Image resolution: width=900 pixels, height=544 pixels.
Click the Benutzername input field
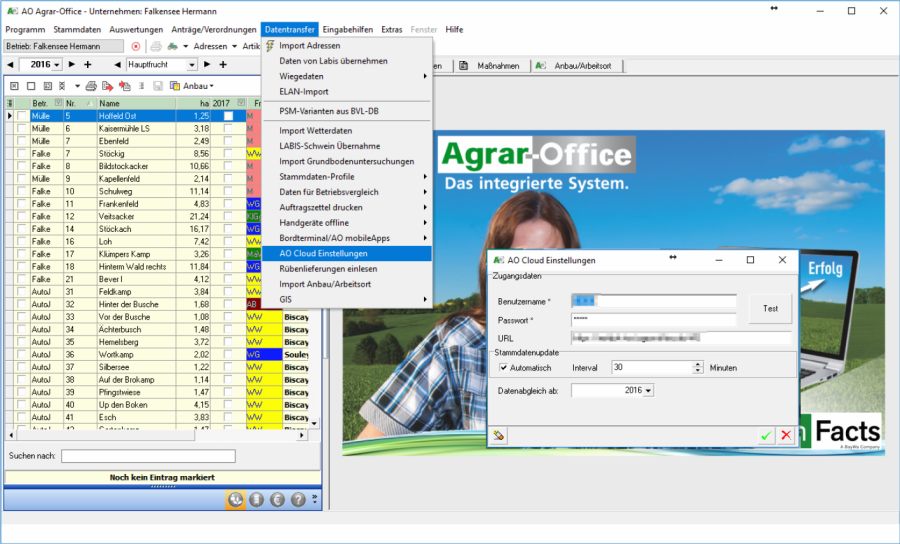pos(654,301)
